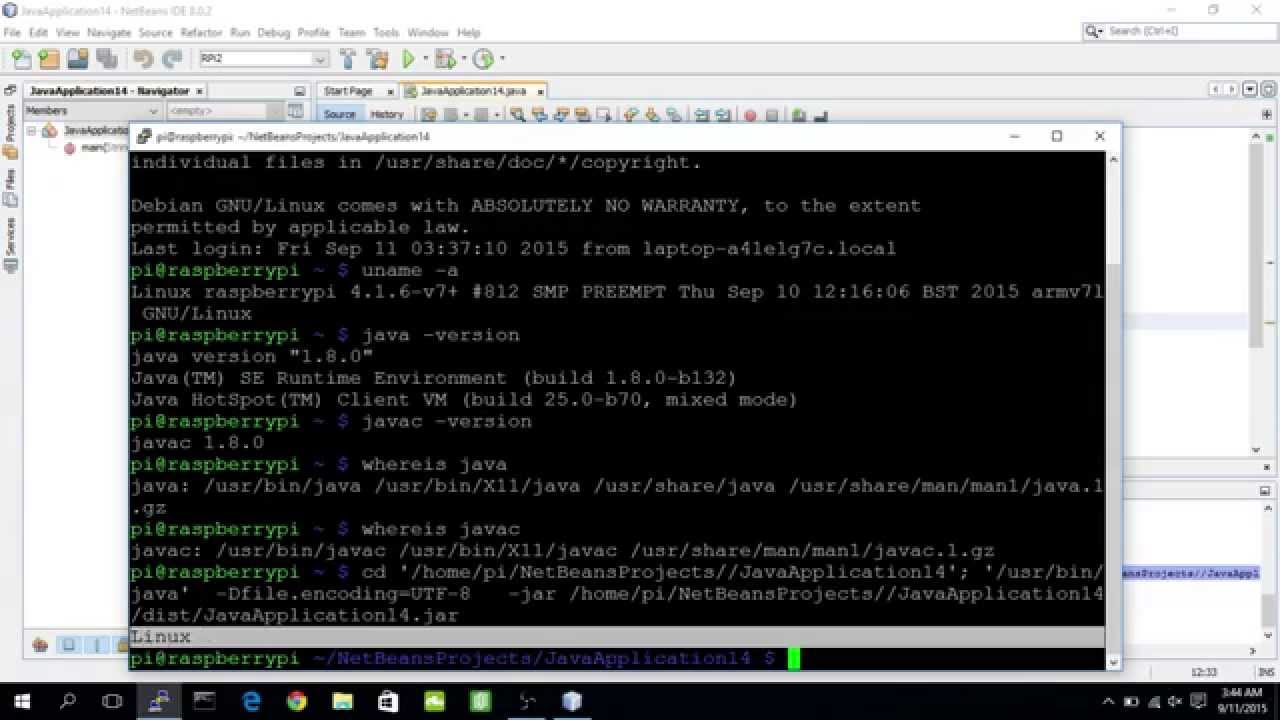Click the New File toolbar icon

tap(20, 59)
